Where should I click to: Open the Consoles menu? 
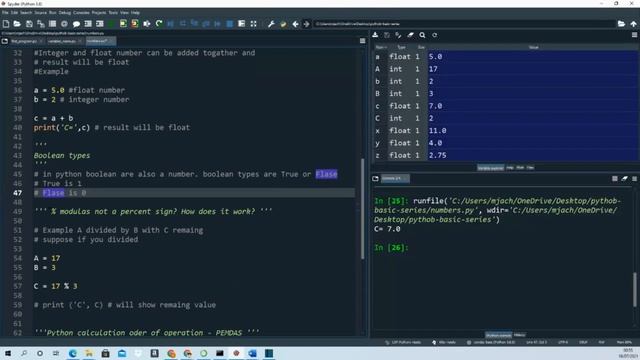81,13
